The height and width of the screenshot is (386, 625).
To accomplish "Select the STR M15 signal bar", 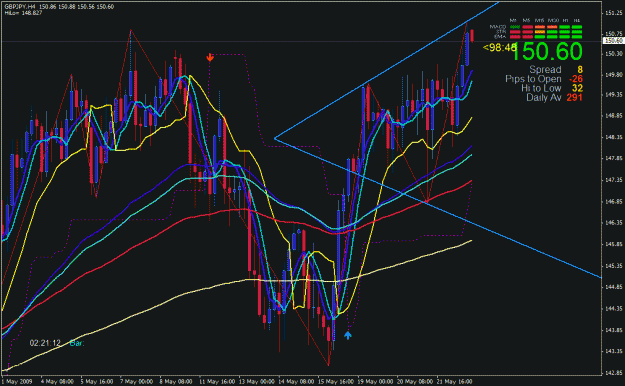I will tap(540, 32).
